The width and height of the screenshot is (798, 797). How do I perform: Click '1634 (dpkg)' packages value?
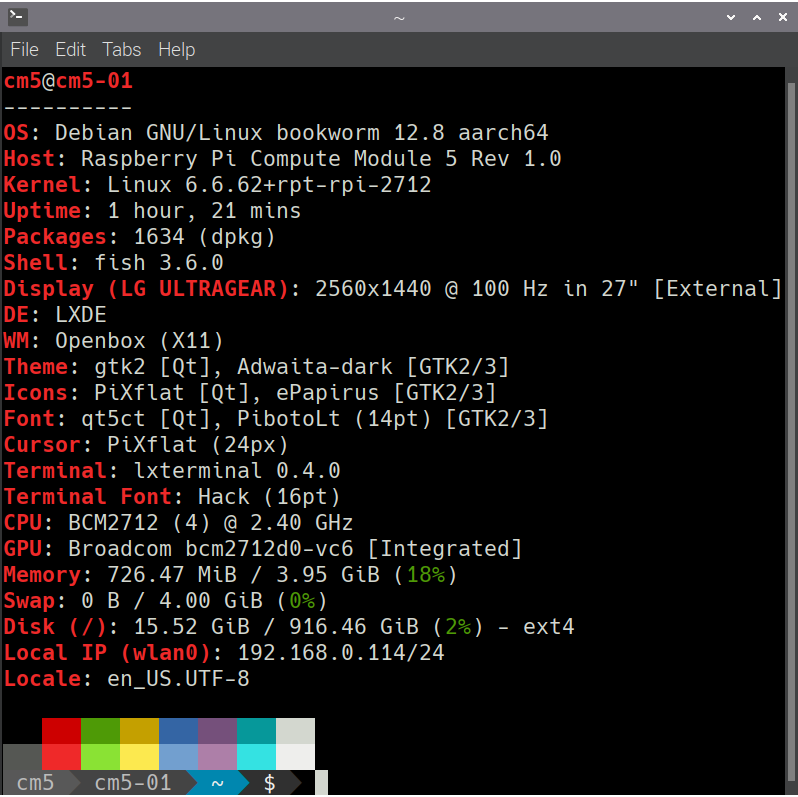[205, 237]
